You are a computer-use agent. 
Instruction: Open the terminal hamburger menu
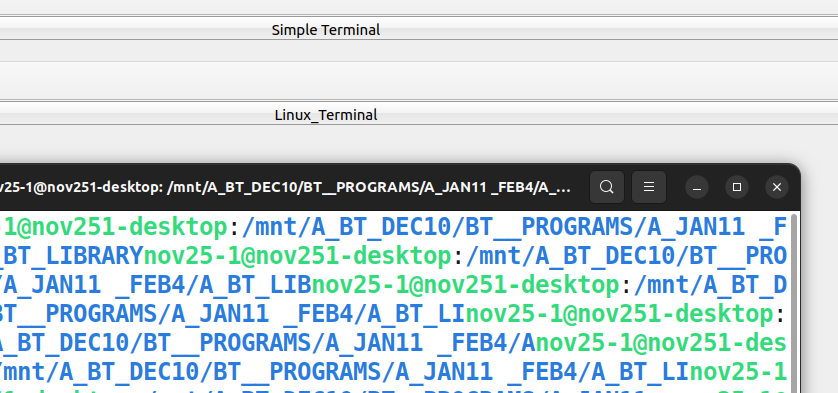[x=649, y=187]
